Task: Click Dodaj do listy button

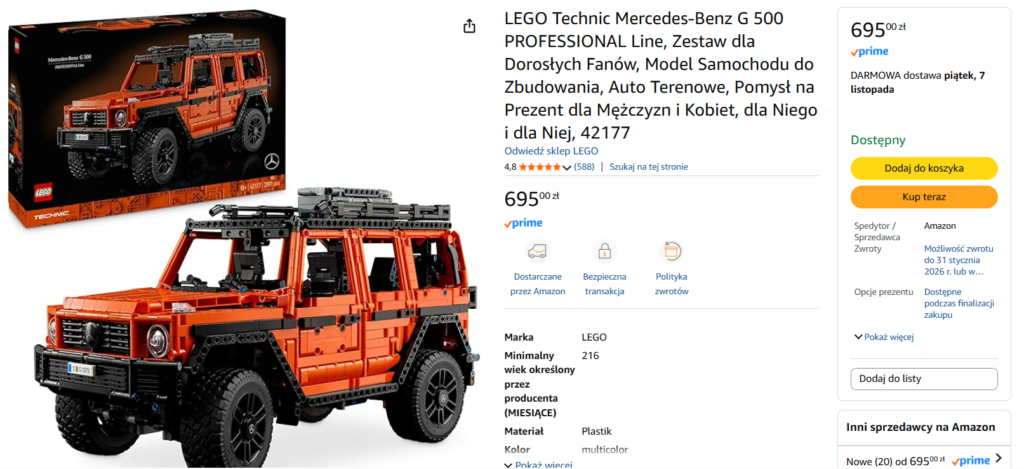Action: click(x=924, y=379)
